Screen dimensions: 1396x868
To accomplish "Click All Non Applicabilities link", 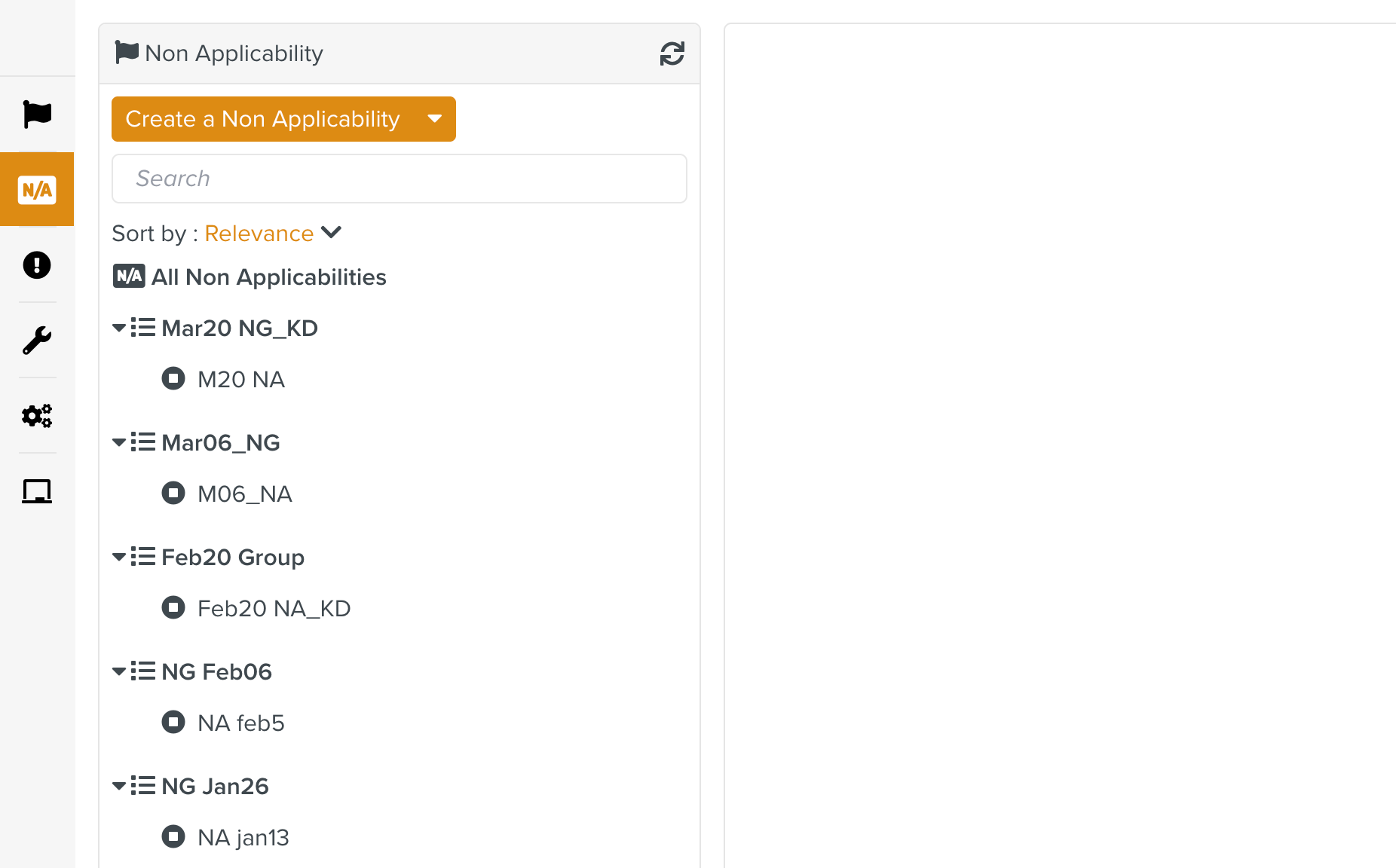I will tap(268, 277).
